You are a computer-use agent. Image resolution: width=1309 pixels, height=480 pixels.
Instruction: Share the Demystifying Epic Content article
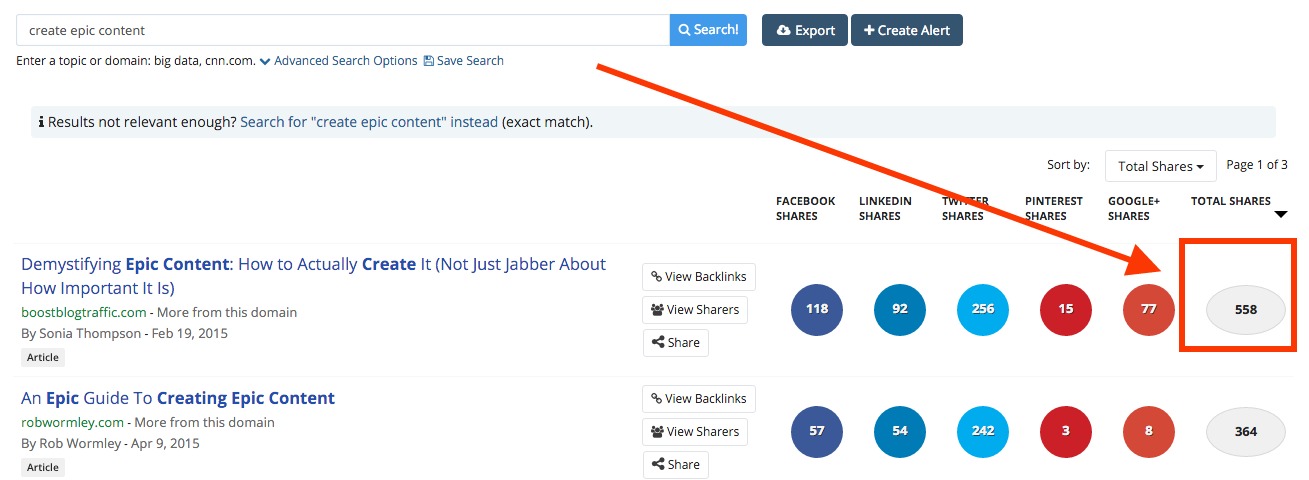coord(676,342)
